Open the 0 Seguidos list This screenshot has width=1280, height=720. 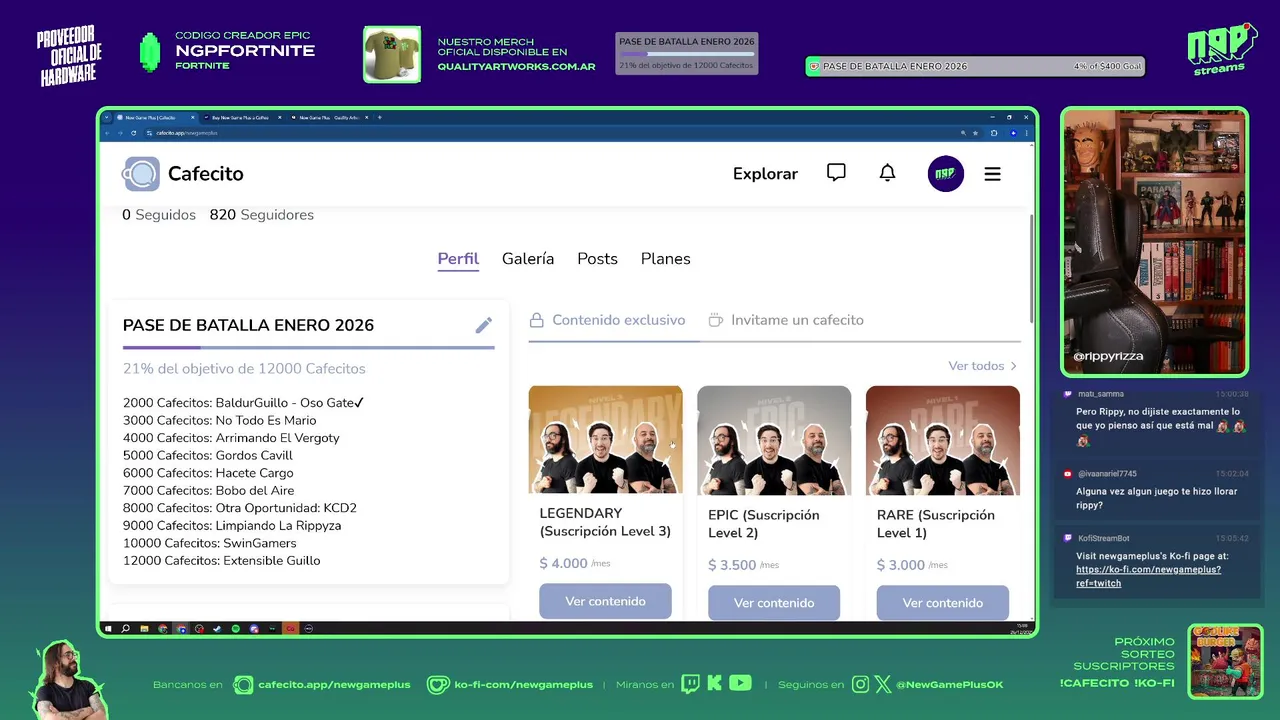[x=159, y=215]
